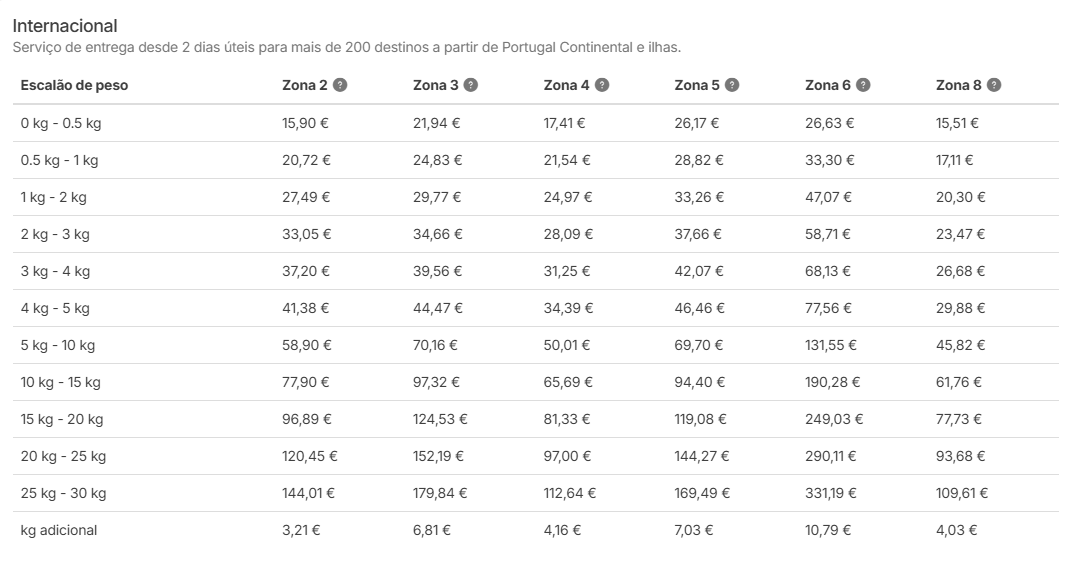Click the Zona 6 column header text
This screenshot has width=1068, height=563.
click(827, 85)
